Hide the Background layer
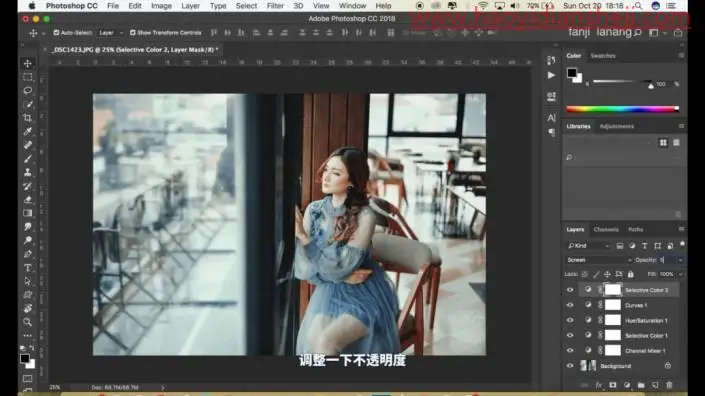705x396 pixels. tap(570, 366)
